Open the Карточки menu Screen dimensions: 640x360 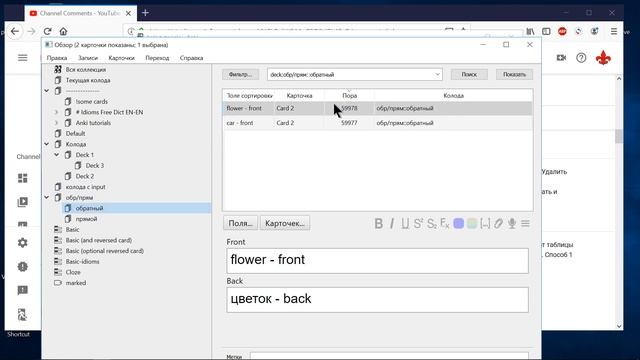pos(122,58)
